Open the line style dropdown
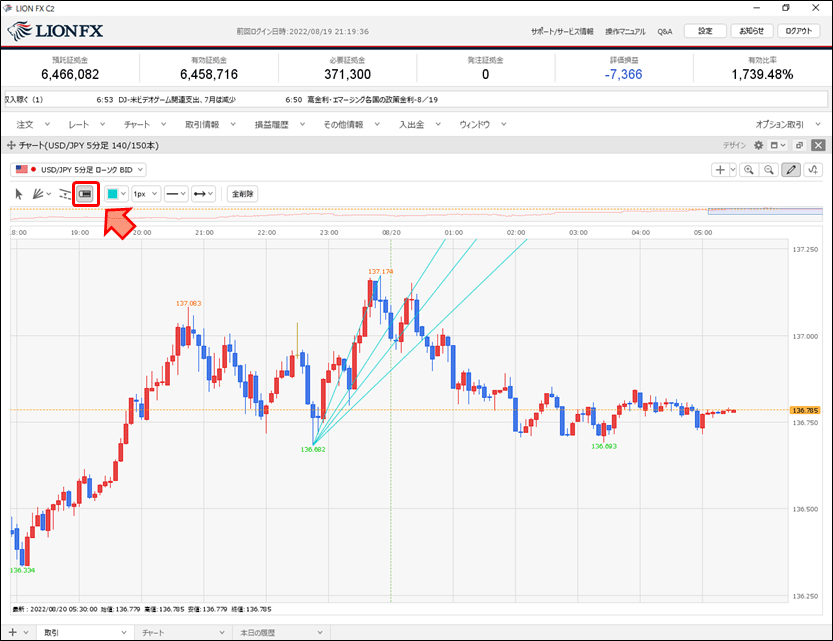The image size is (833, 641). pos(176,194)
